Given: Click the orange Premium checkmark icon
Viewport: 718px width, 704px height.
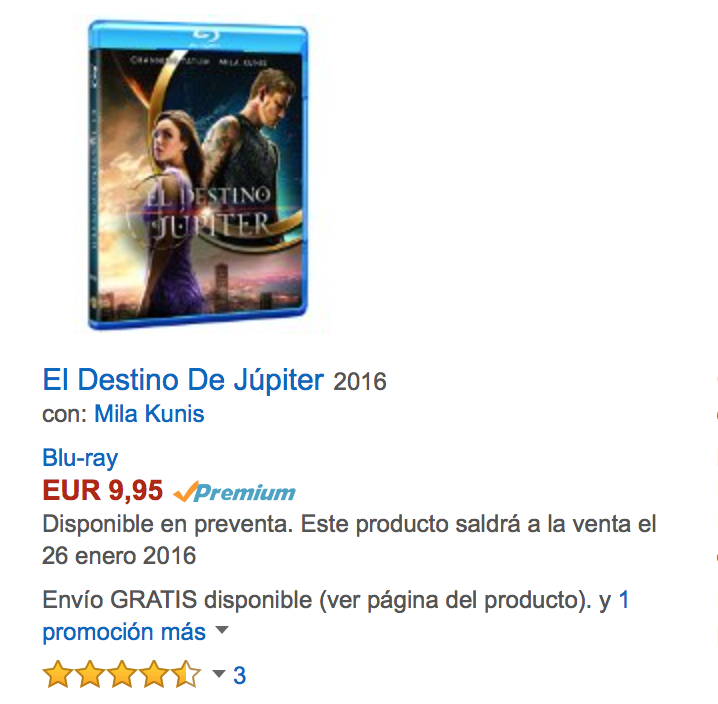Looking at the screenshot, I should pos(185,491).
